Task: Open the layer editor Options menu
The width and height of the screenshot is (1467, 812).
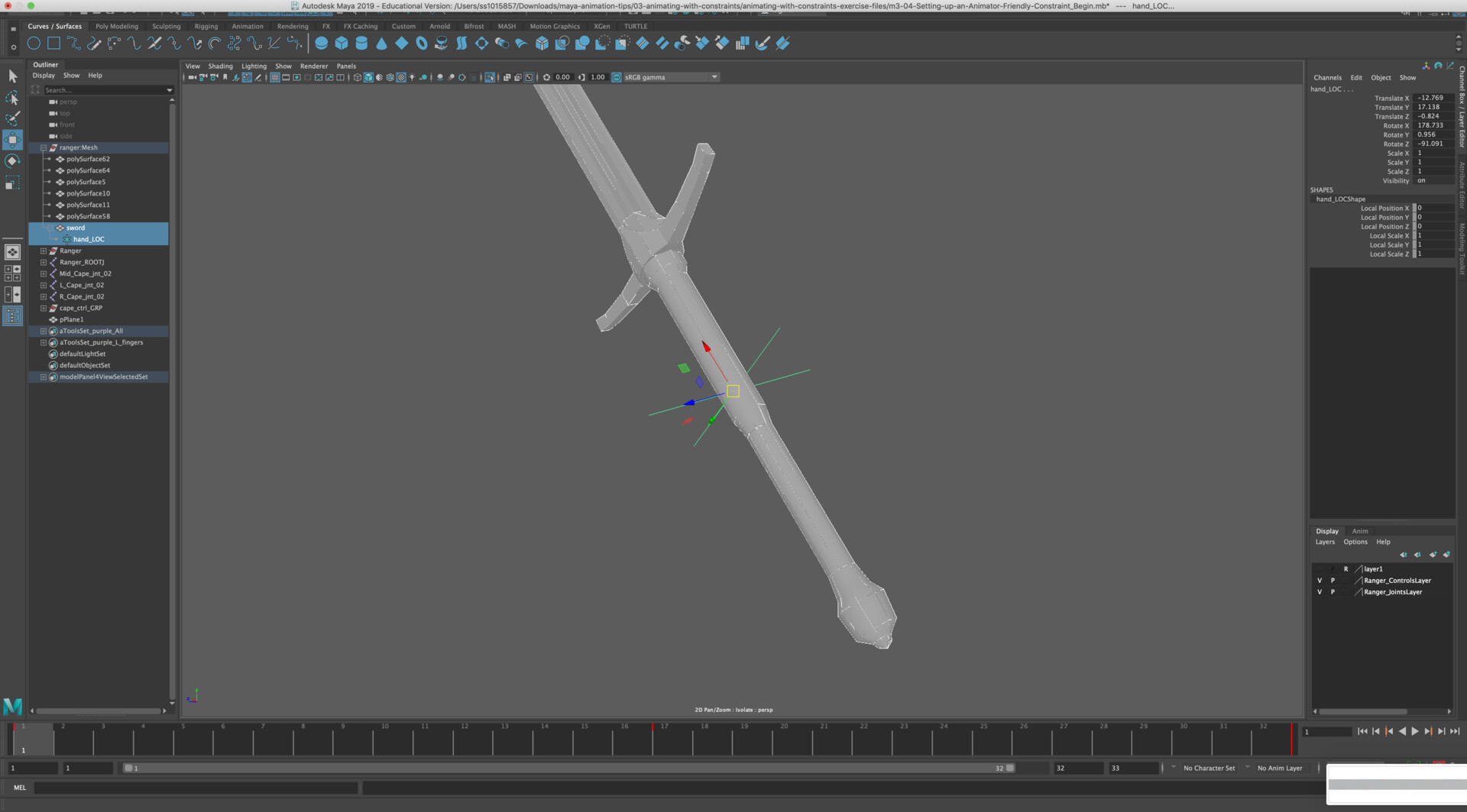Action: click(1355, 542)
